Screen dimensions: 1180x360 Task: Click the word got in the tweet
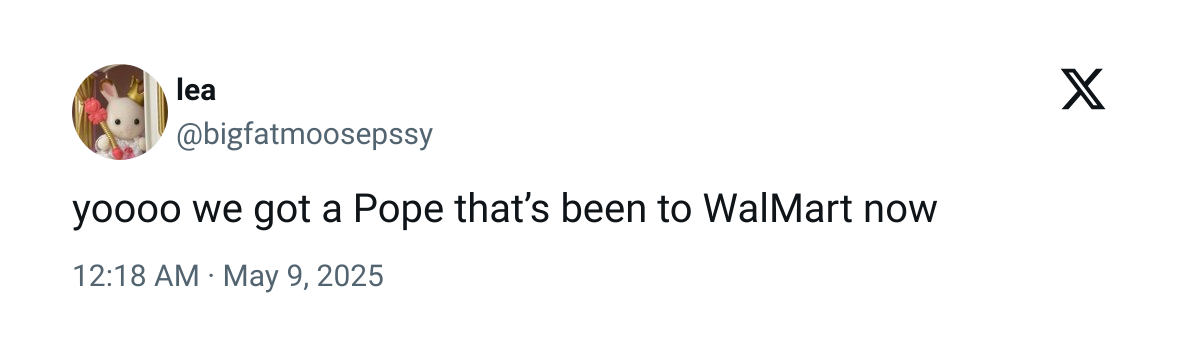[283, 212]
